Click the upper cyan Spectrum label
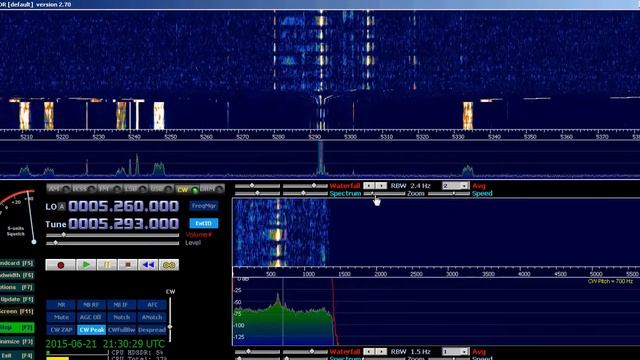The image size is (640, 360). [x=345, y=193]
